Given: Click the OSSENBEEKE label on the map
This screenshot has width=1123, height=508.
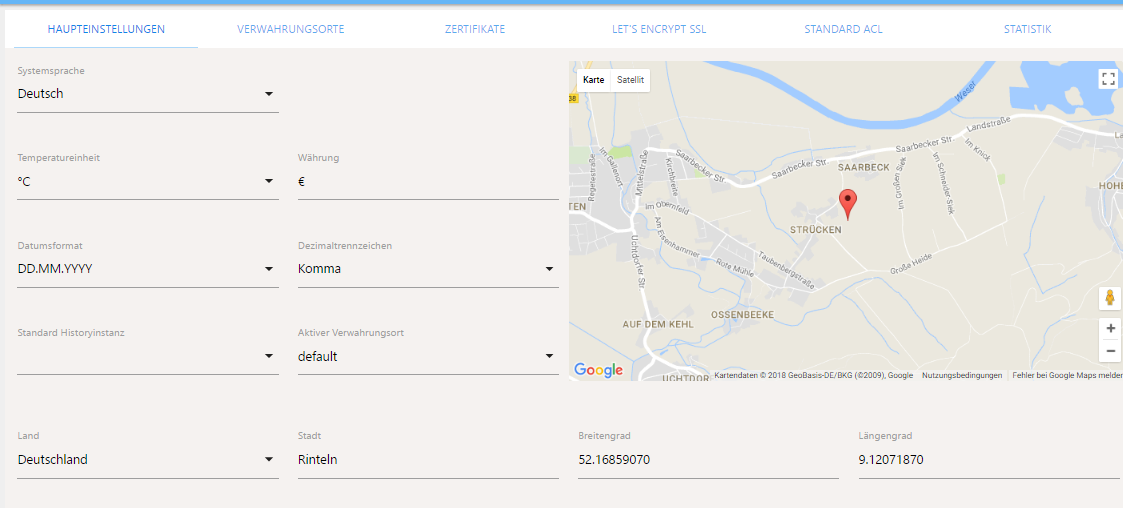Looking at the screenshot, I should point(743,315).
